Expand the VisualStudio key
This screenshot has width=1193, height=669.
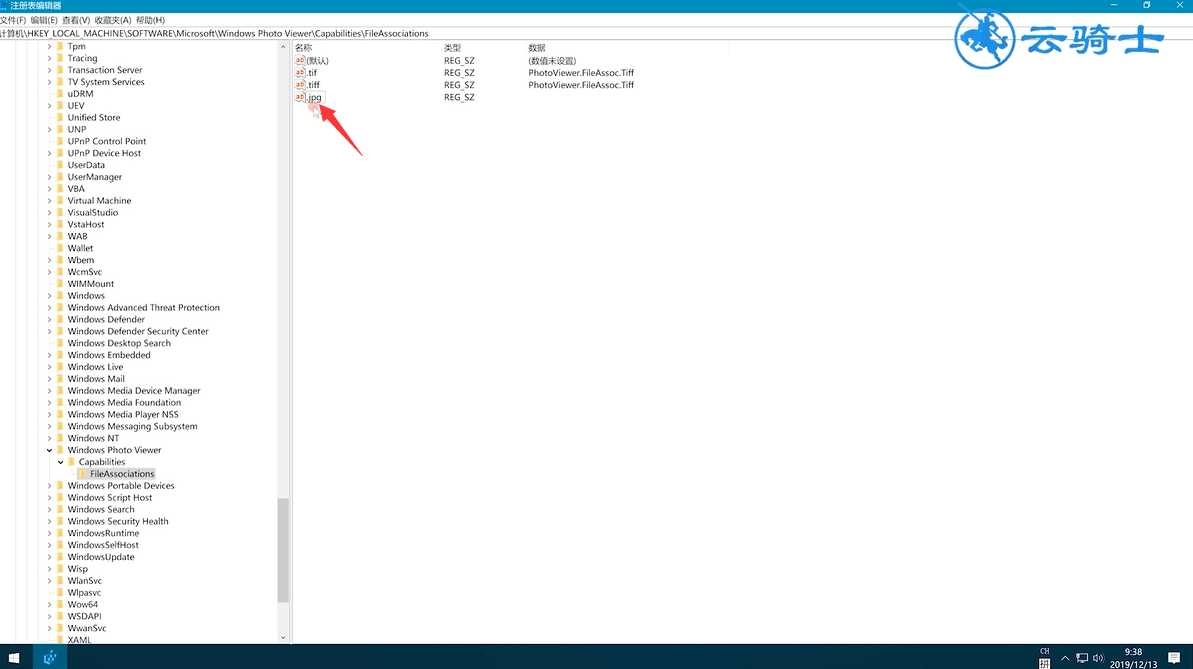49,212
